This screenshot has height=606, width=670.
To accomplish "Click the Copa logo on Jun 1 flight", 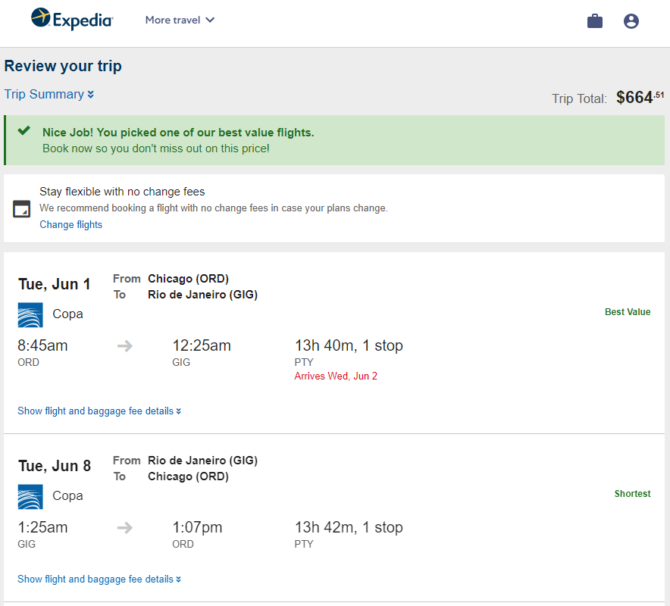I will 30,315.
